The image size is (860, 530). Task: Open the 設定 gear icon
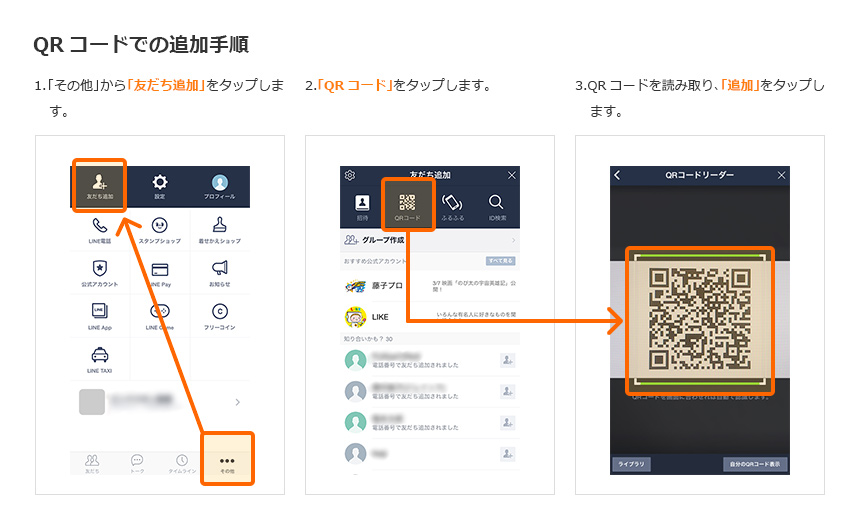click(160, 185)
